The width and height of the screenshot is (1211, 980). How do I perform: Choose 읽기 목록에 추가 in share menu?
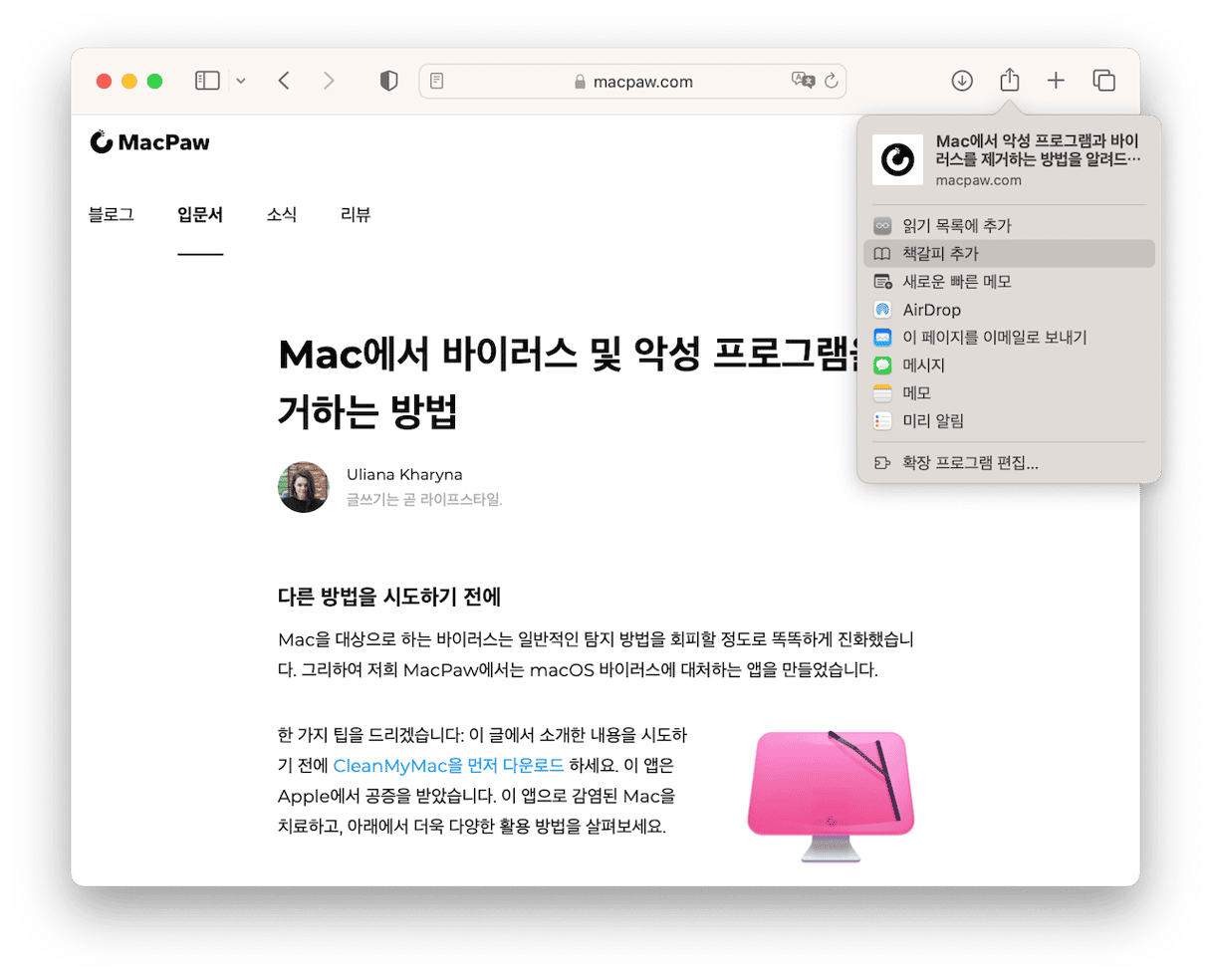coord(1009,226)
